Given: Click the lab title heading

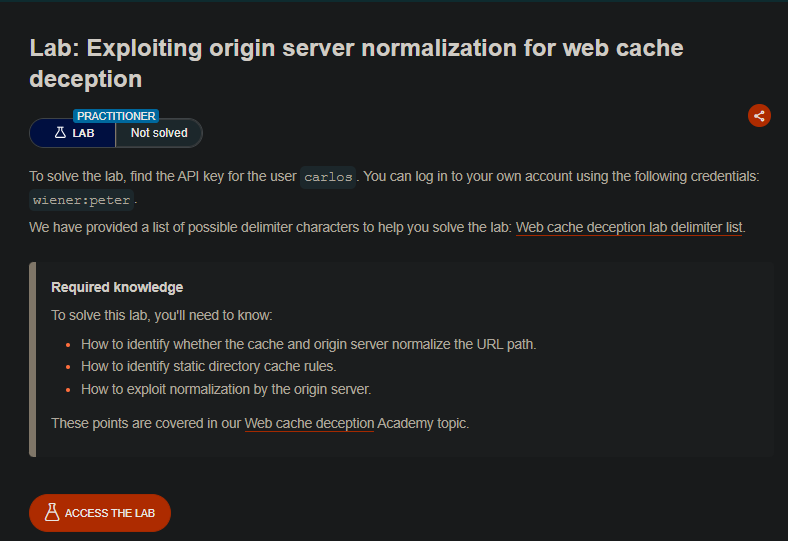Looking at the screenshot, I should [356, 63].
